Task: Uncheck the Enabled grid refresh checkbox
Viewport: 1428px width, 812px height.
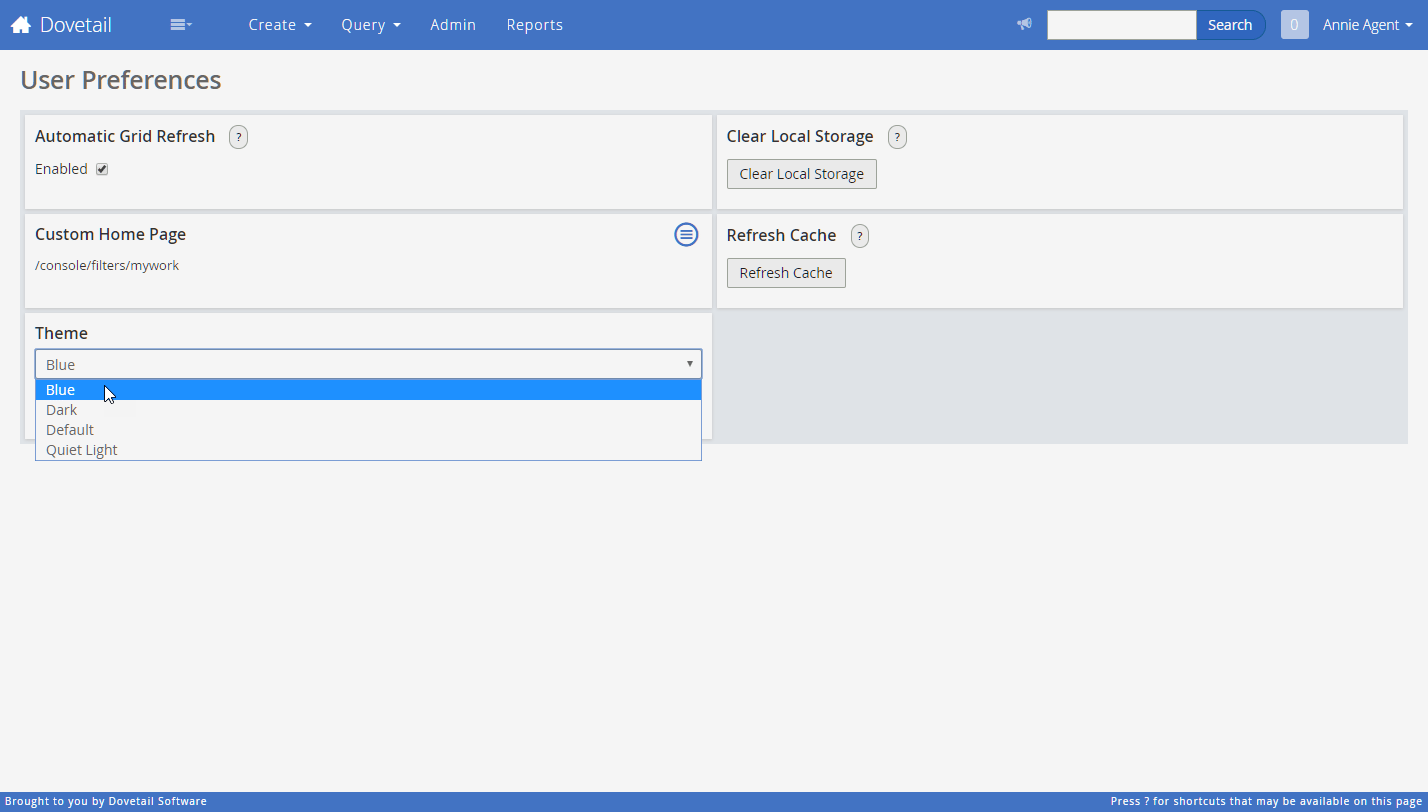Action: click(102, 169)
